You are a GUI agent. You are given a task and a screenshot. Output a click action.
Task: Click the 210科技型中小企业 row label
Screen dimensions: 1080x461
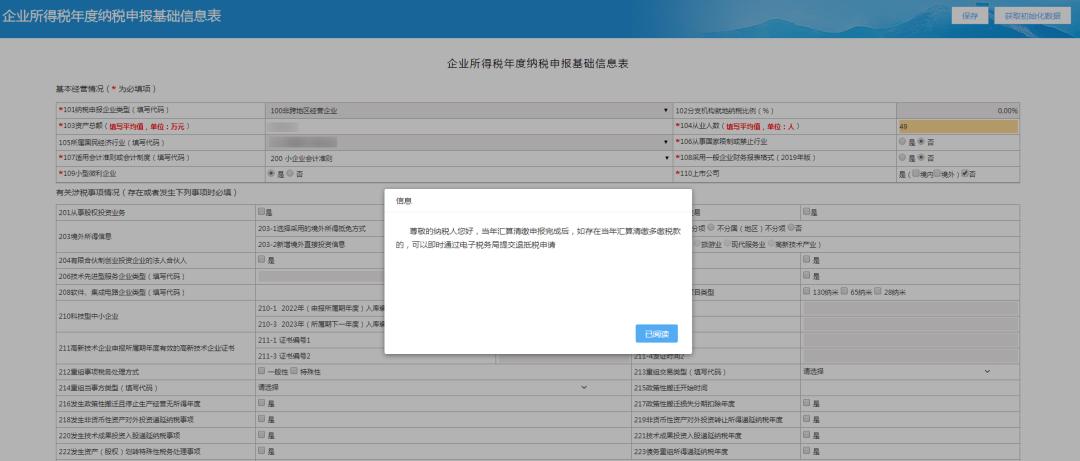click(x=91, y=316)
